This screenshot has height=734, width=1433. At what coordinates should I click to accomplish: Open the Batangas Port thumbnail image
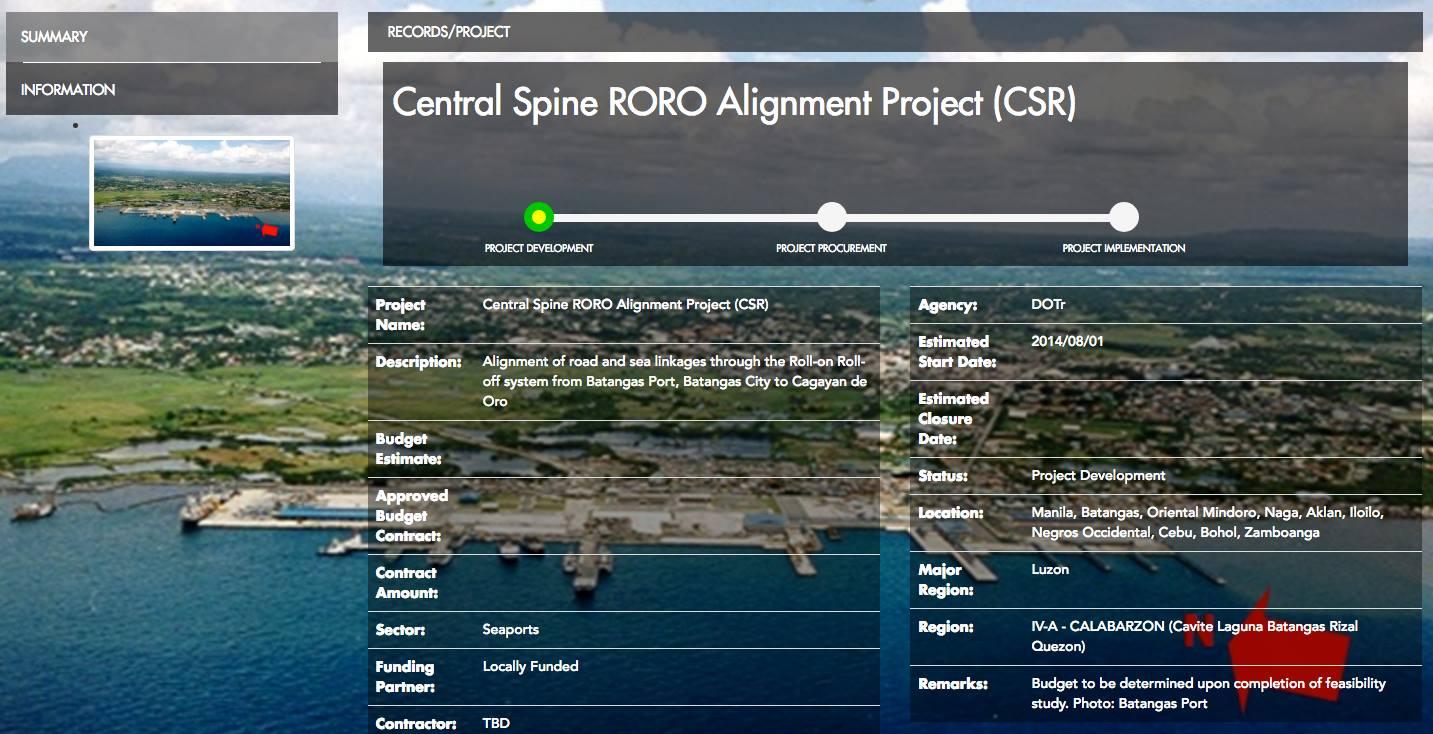pyautogui.click(x=191, y=193)
